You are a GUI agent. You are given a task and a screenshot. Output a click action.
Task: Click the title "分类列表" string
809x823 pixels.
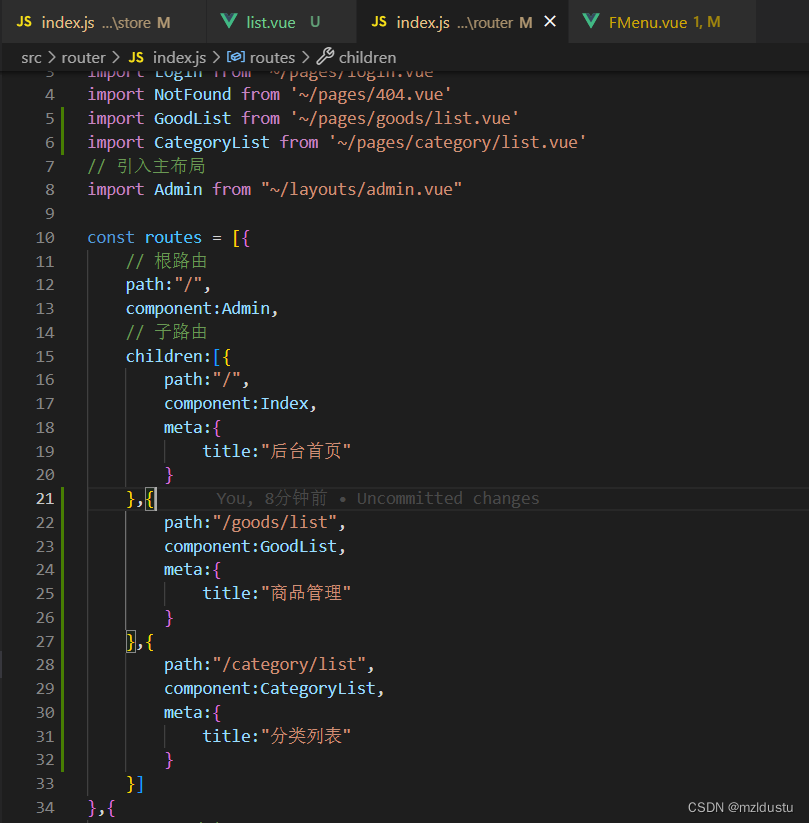tap(306, 736)
